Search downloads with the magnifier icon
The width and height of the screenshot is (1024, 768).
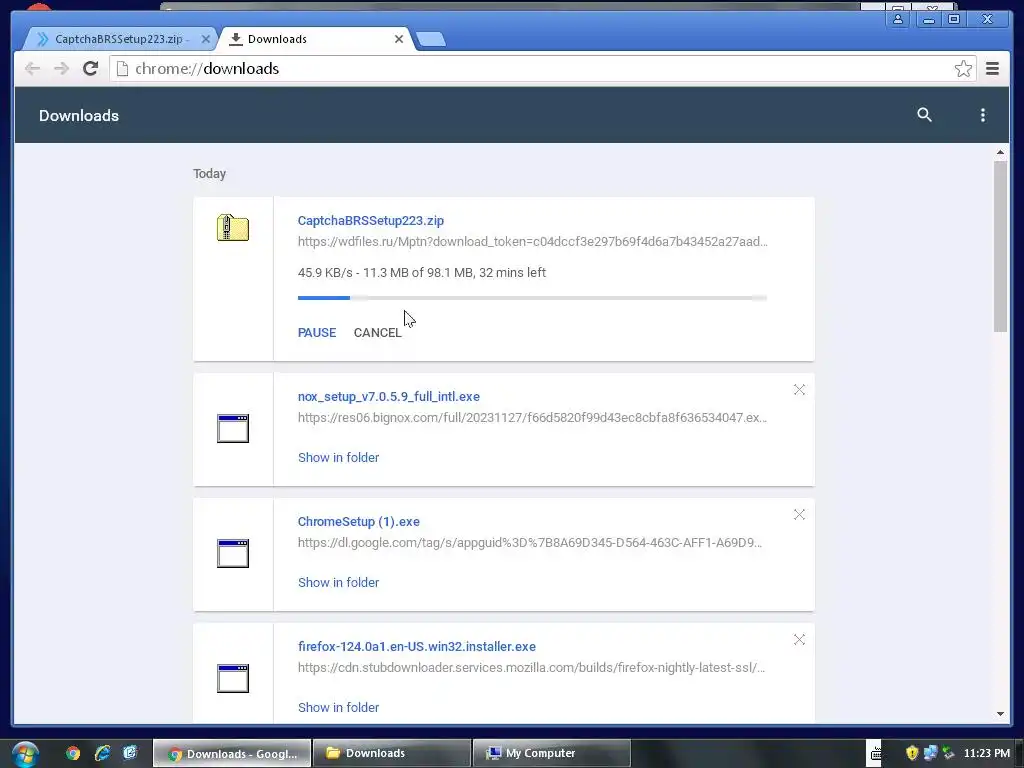click(924, 115)
